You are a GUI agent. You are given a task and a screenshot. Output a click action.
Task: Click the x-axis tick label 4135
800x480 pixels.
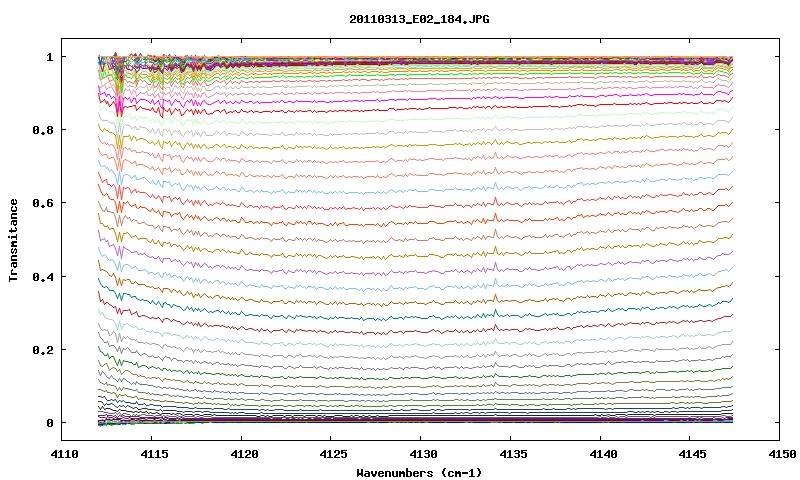point(513,454)
